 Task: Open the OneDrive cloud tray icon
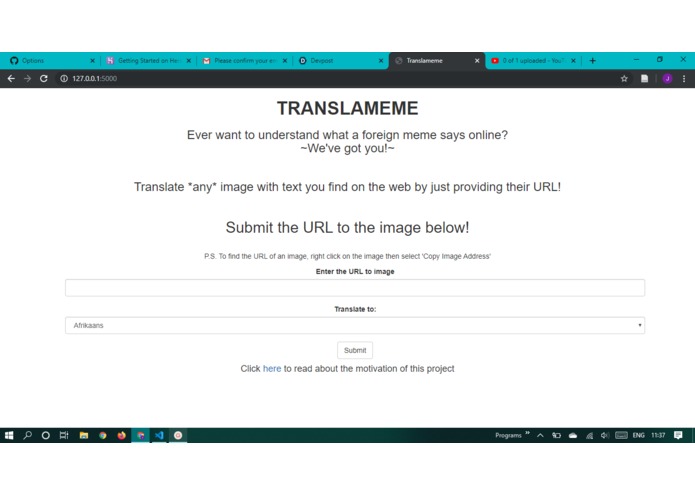click(x=573, y=436)
